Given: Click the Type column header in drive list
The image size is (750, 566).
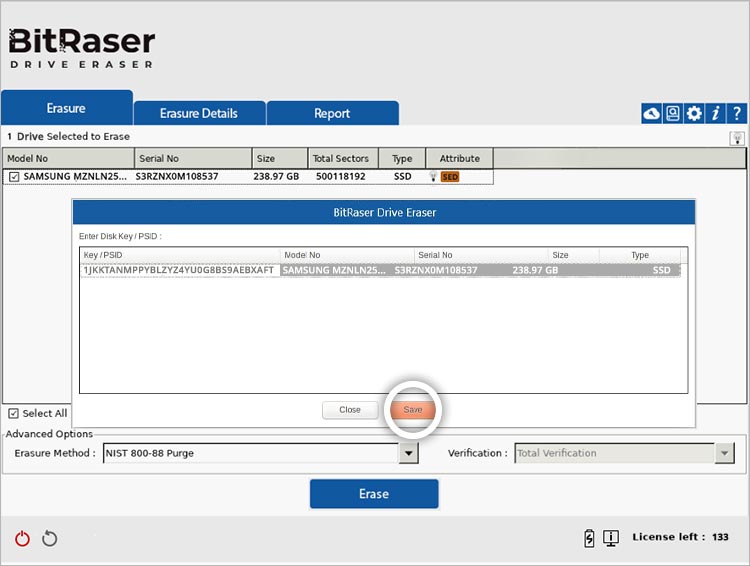Looking at the screenshot, I should point(402,158).
